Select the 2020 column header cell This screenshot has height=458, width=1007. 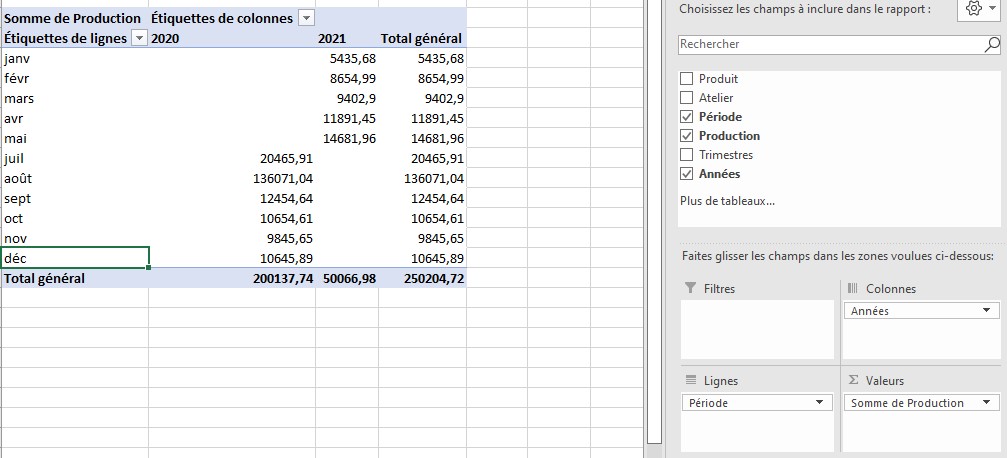click(232, 39)
